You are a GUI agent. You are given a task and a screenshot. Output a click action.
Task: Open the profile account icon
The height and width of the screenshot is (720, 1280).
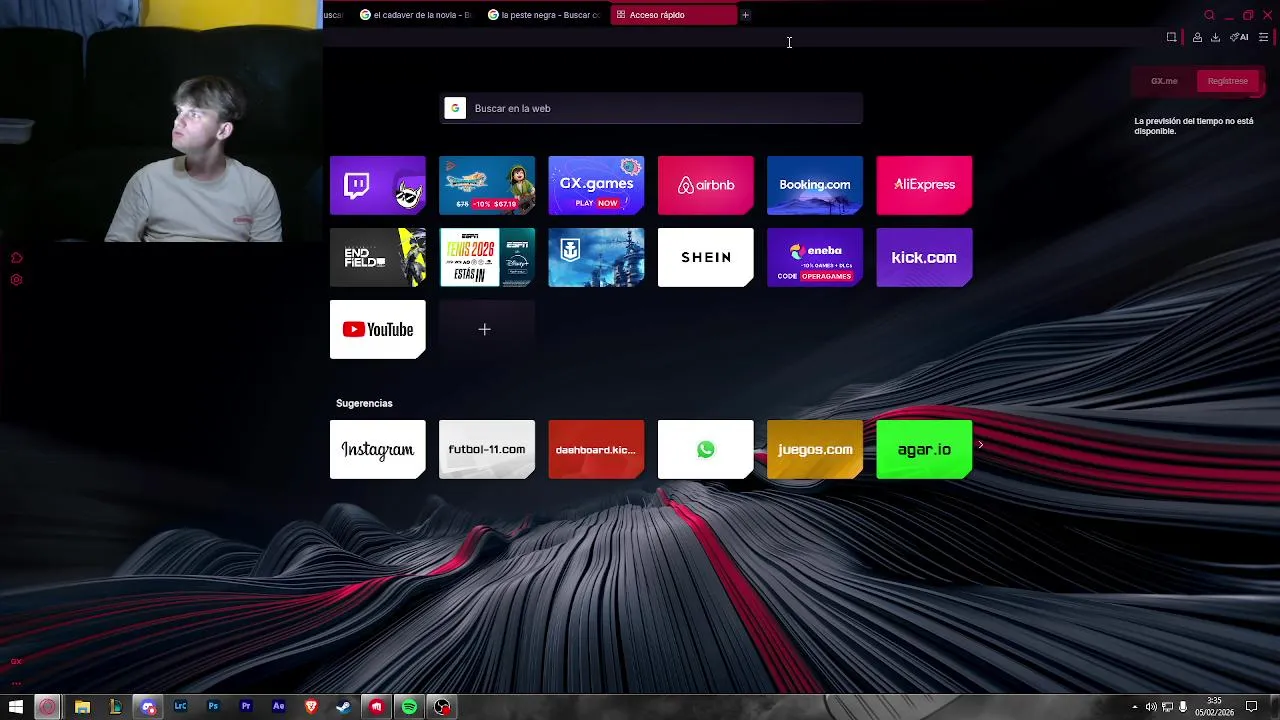tap(1197, 37)
